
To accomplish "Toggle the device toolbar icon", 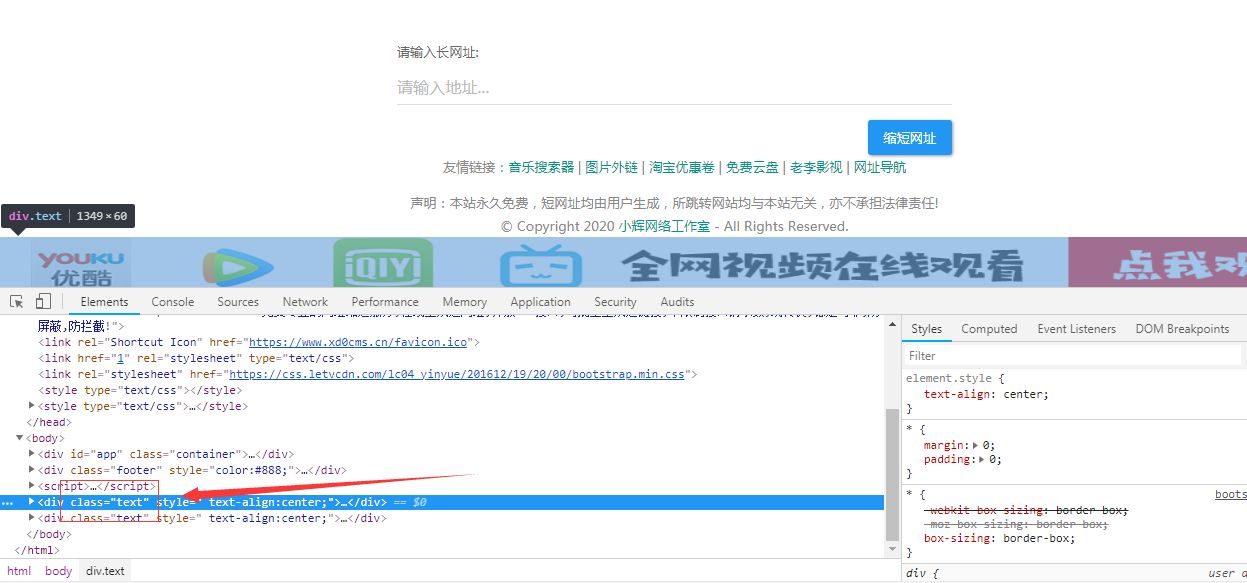I will [x=43, y=301].
